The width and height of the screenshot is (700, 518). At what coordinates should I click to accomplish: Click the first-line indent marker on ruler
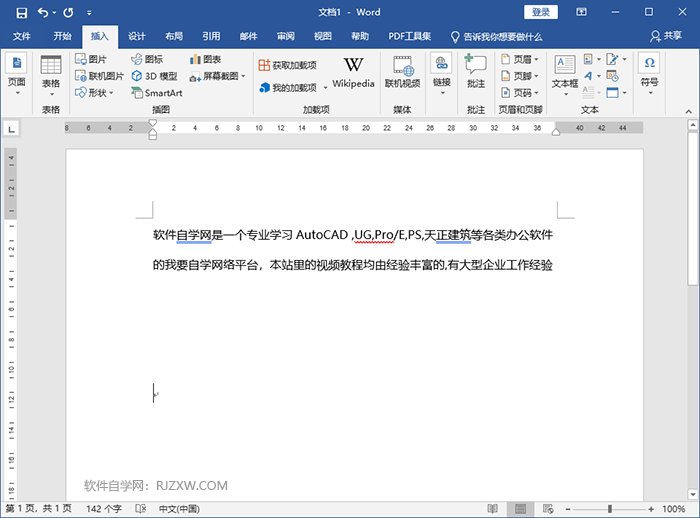click(153, 122)
